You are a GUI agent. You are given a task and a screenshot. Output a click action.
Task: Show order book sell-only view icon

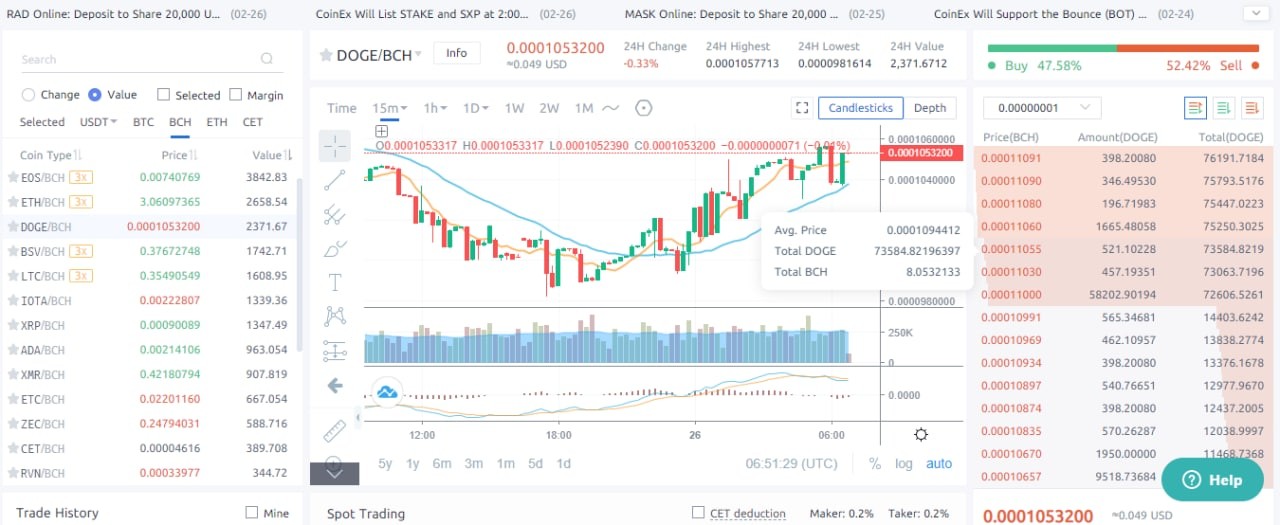1251,107
